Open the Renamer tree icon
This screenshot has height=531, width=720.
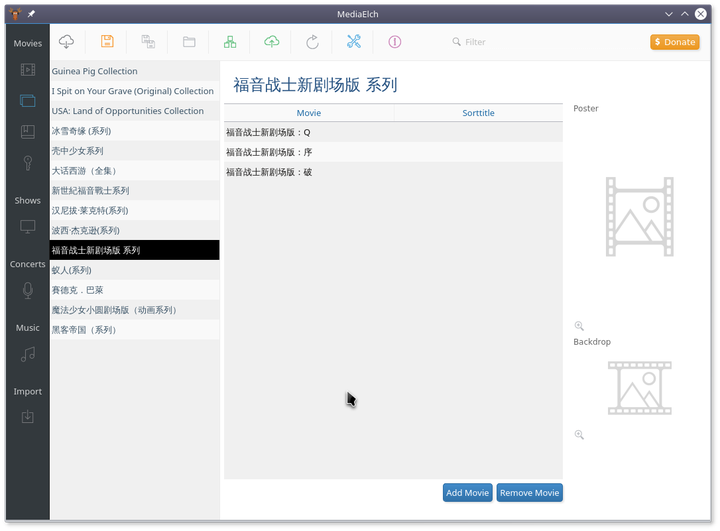[x=230, y=42]
